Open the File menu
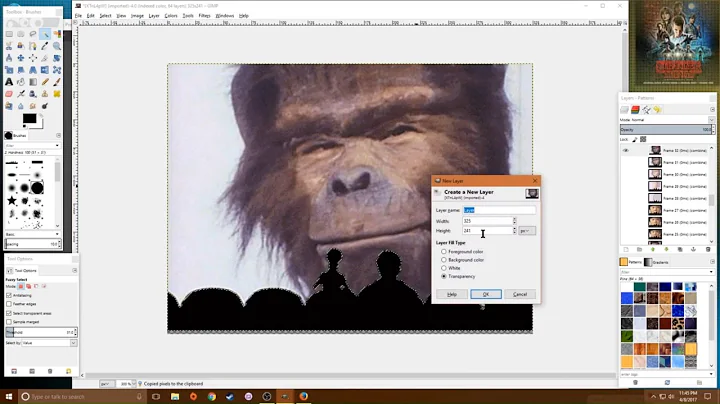Viewport: 720px width, 404px height. pos(79,16)
